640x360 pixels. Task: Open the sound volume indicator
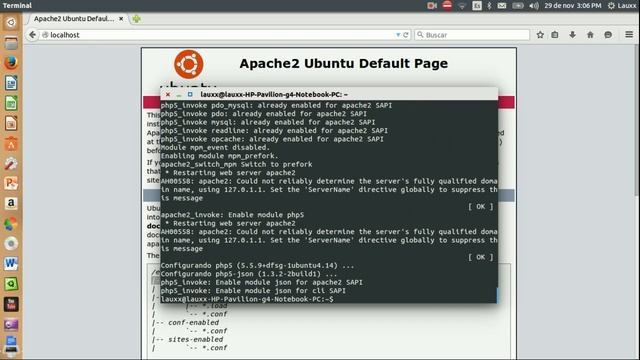point(534,6)
